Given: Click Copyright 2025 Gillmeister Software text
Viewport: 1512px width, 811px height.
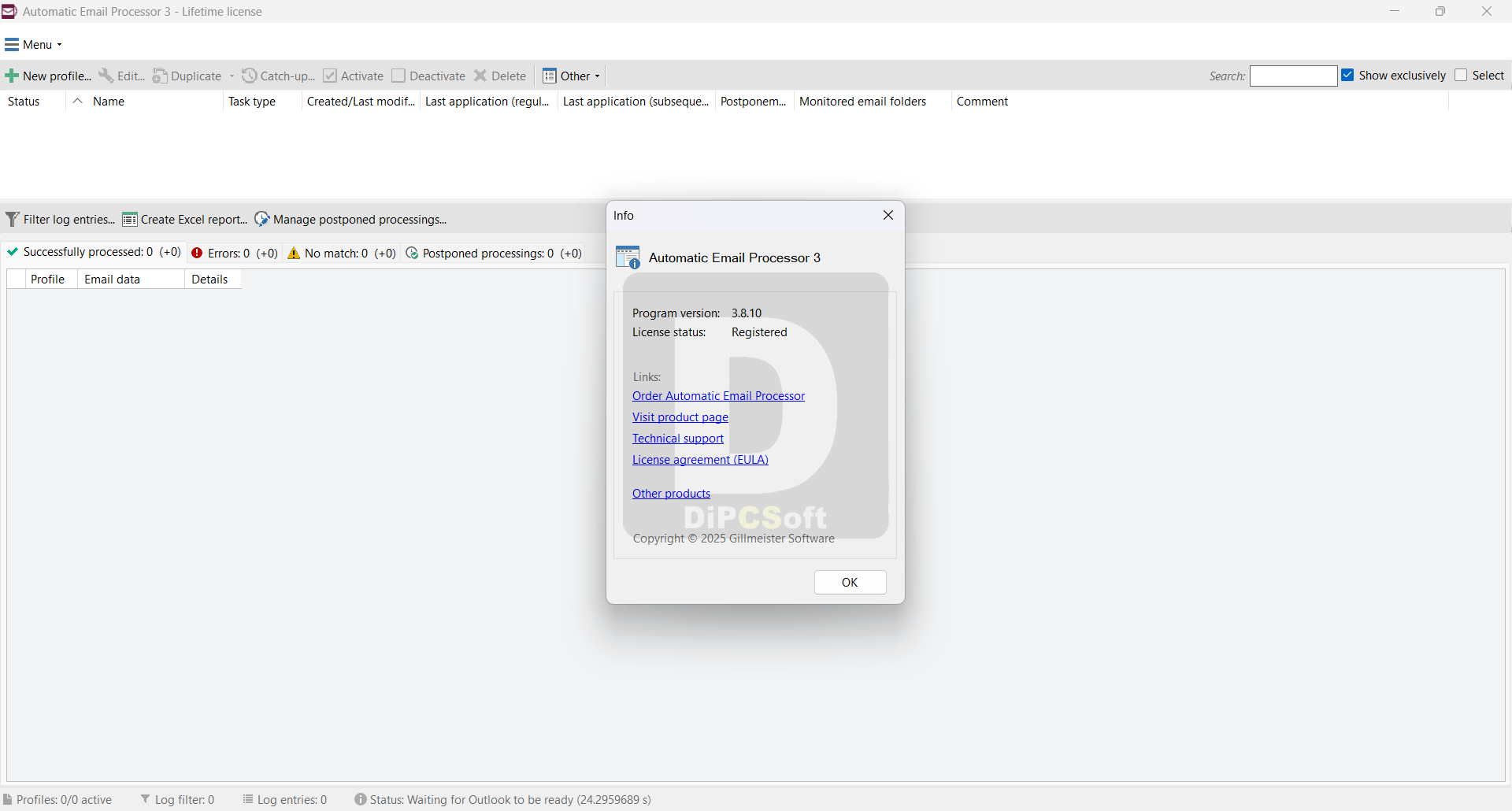Looking at the screenshot, I should click(733, 539).
